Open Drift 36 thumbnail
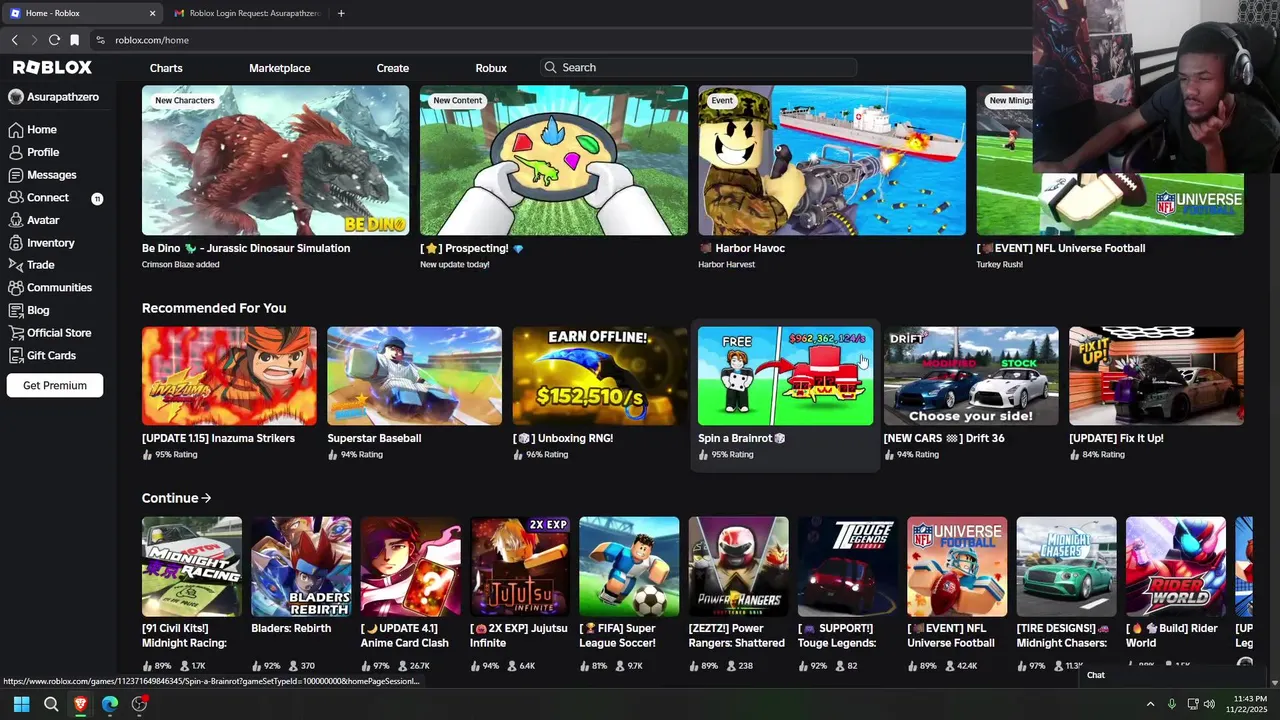Image resolution: width=1280 pixels, height=720 pixels. click(x=971, y=376)
